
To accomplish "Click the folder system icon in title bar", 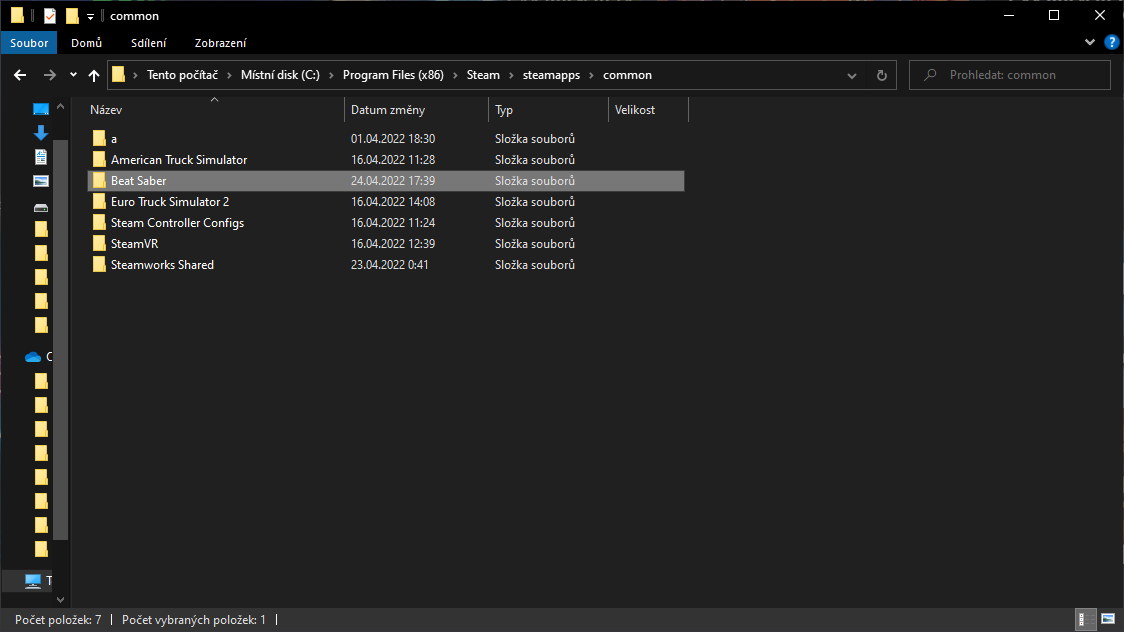I will coord(17,15).
